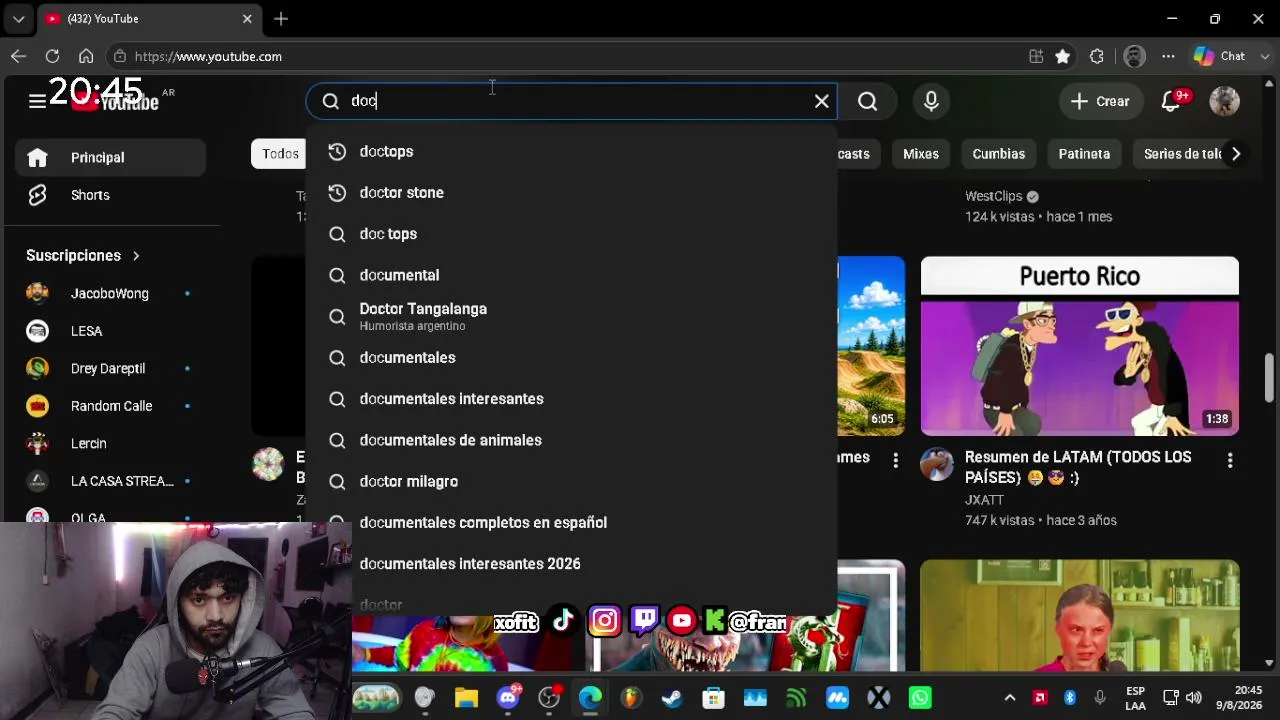Choose the 'doc tops' suggestion
Image resolution: width=1280 pixels, height=720 pixels.
coord(571,234)
